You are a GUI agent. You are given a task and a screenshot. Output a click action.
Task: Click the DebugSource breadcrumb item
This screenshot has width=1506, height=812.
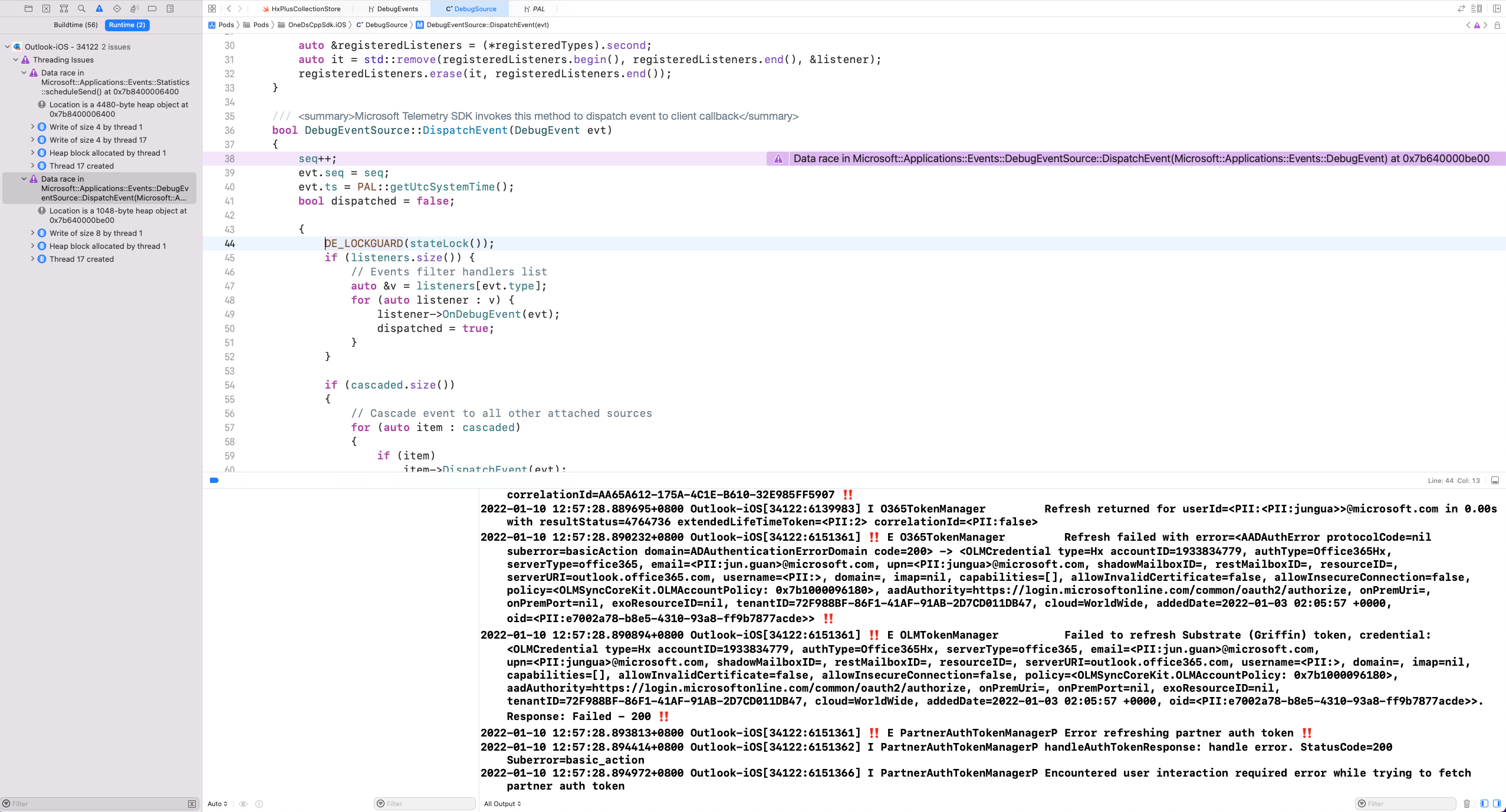click(x=386, y=25)
